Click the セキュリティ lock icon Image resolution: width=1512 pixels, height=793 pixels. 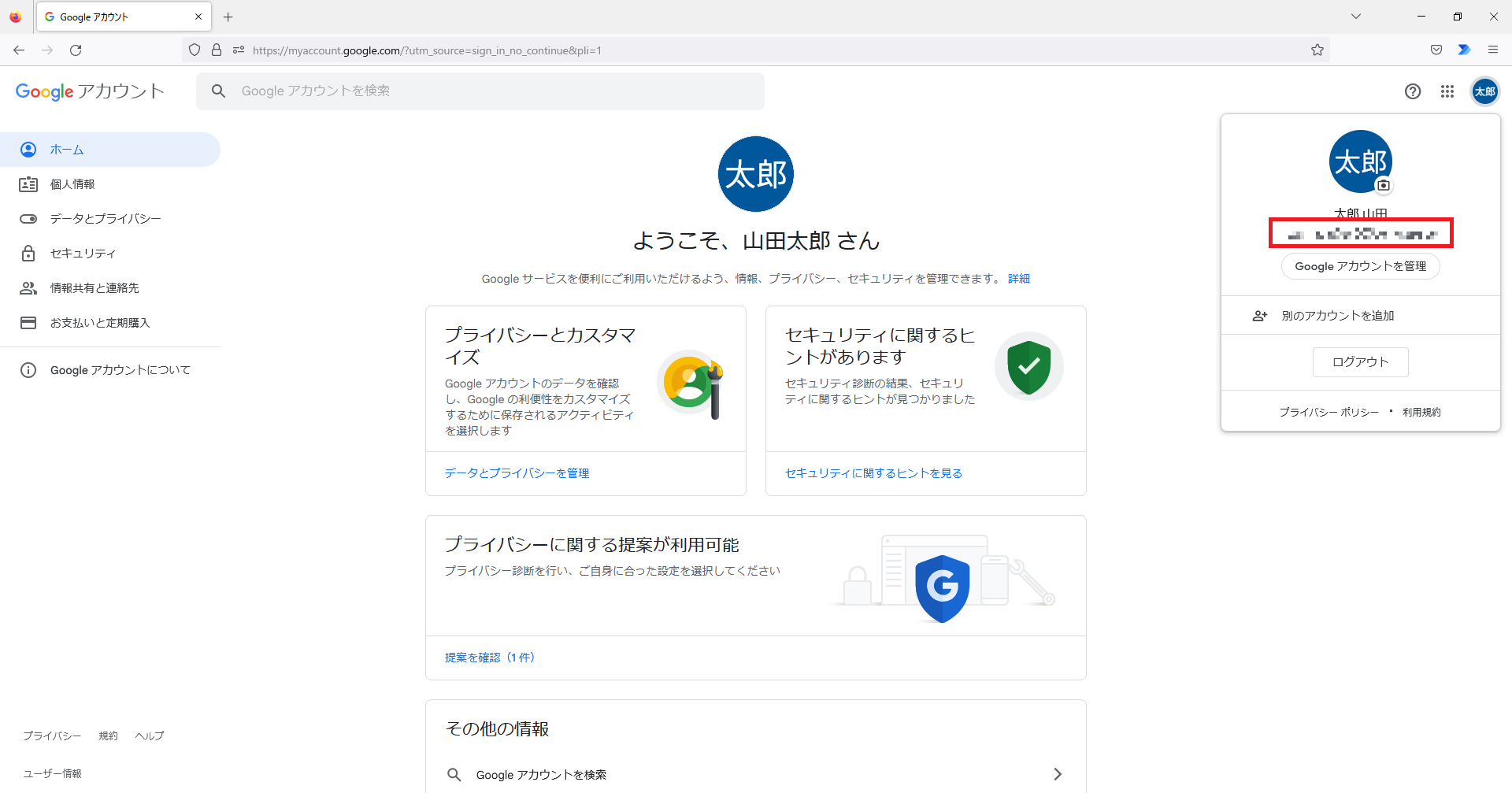[x=28, y=254]
